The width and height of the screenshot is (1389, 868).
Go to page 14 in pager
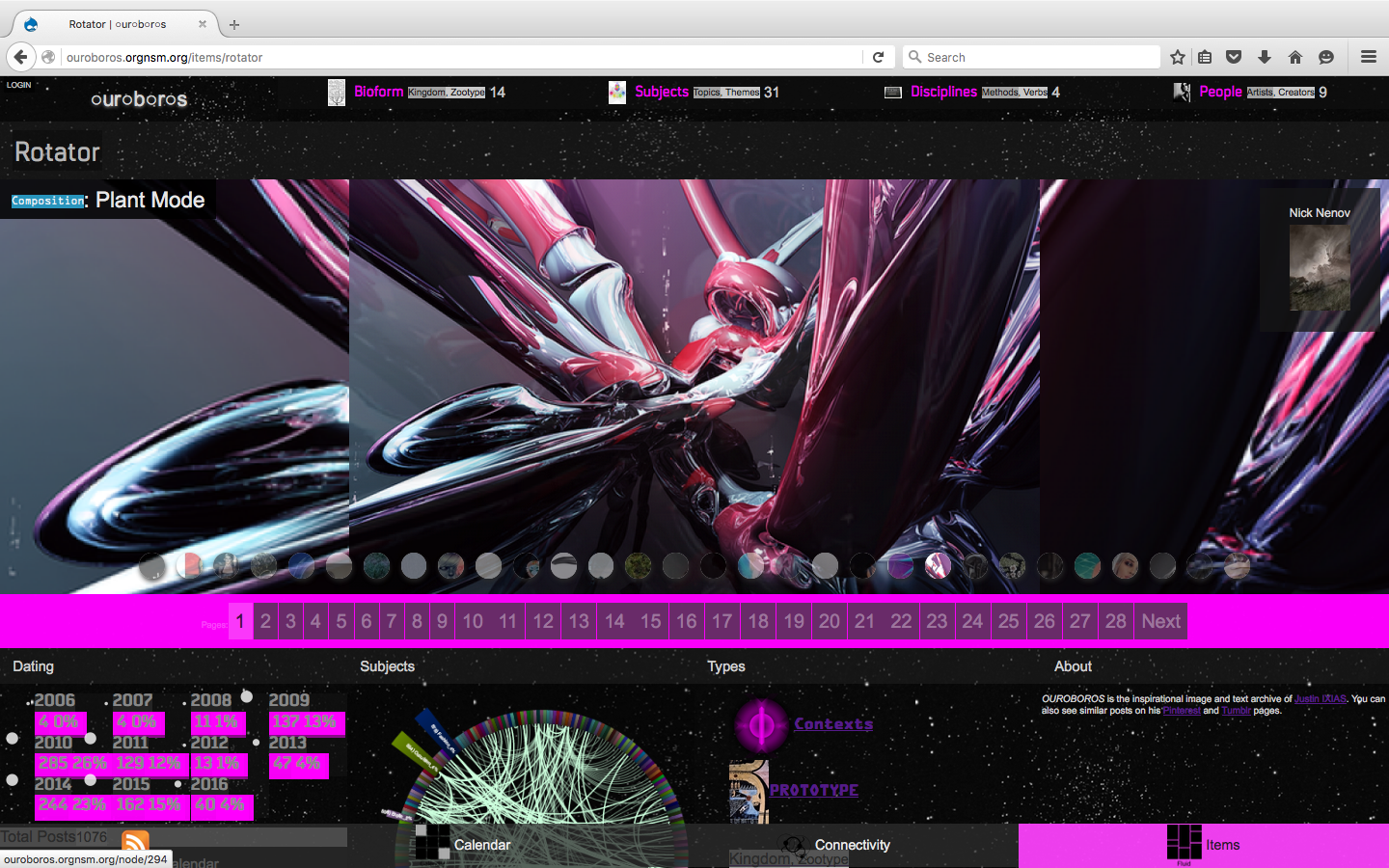click(x=614, y=621)
